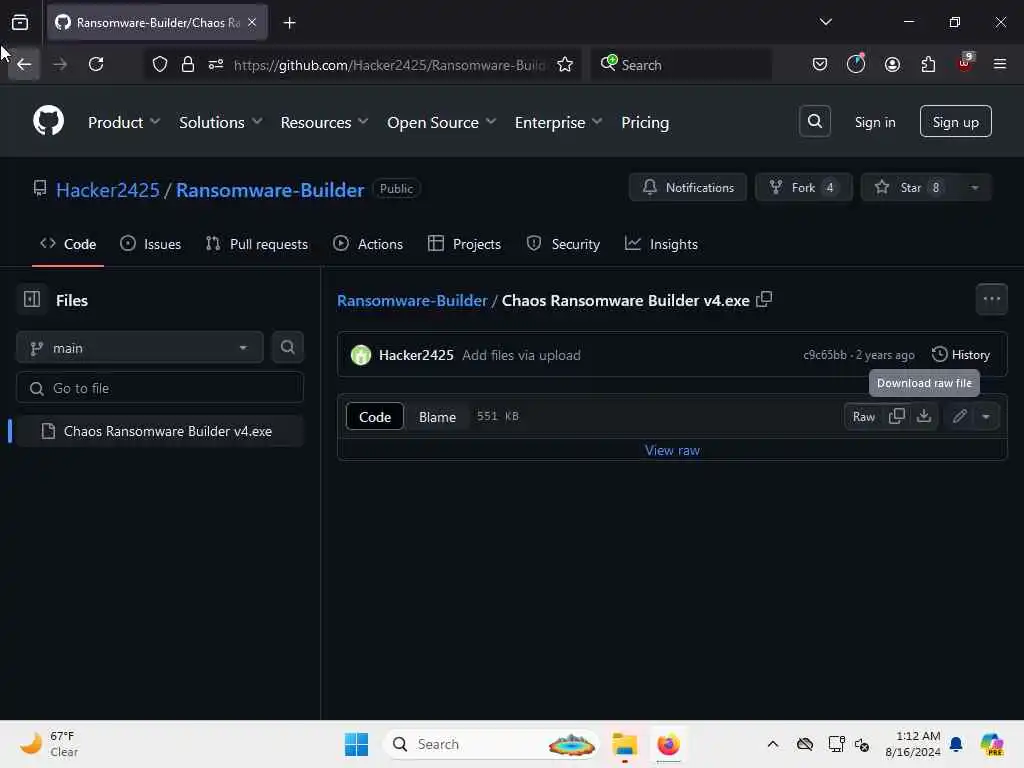Click the Sign up button

pyautogui.click(x=955, y=121)
